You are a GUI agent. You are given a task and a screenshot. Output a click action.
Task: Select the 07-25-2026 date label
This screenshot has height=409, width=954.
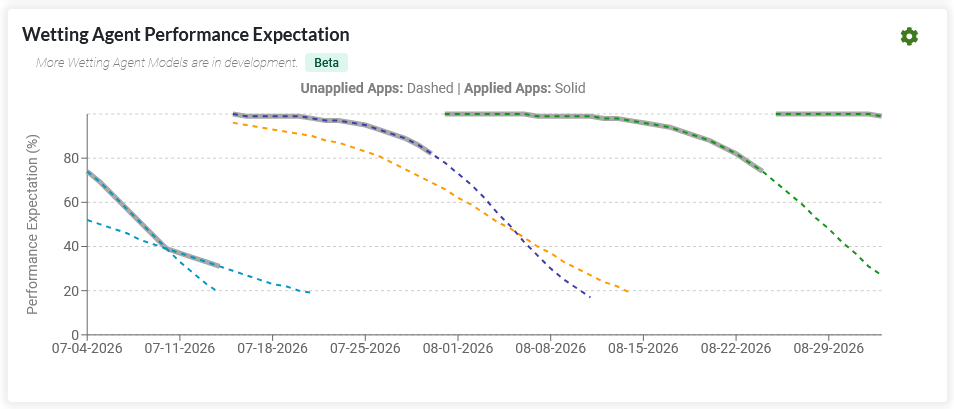click(365, 348)
